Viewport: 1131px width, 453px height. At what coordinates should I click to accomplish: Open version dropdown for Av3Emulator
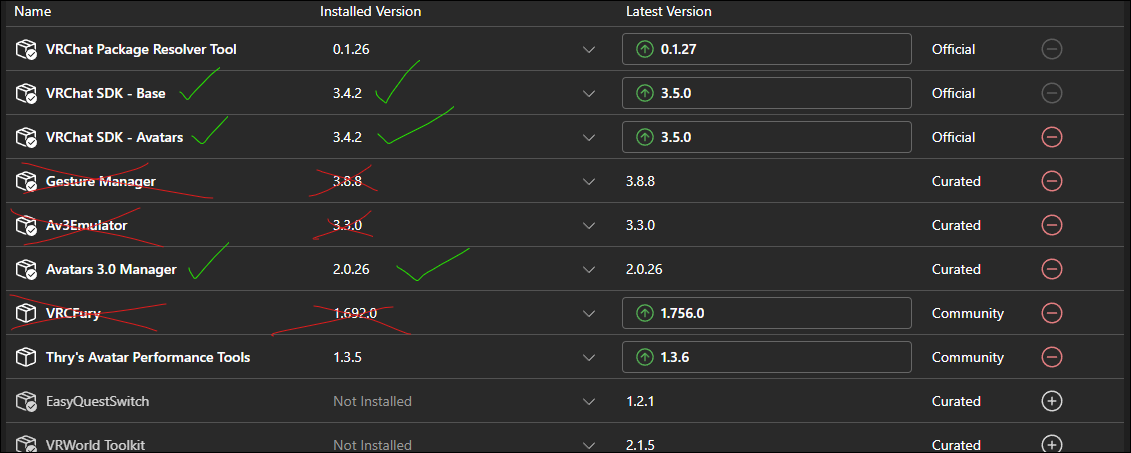(589, 226)
